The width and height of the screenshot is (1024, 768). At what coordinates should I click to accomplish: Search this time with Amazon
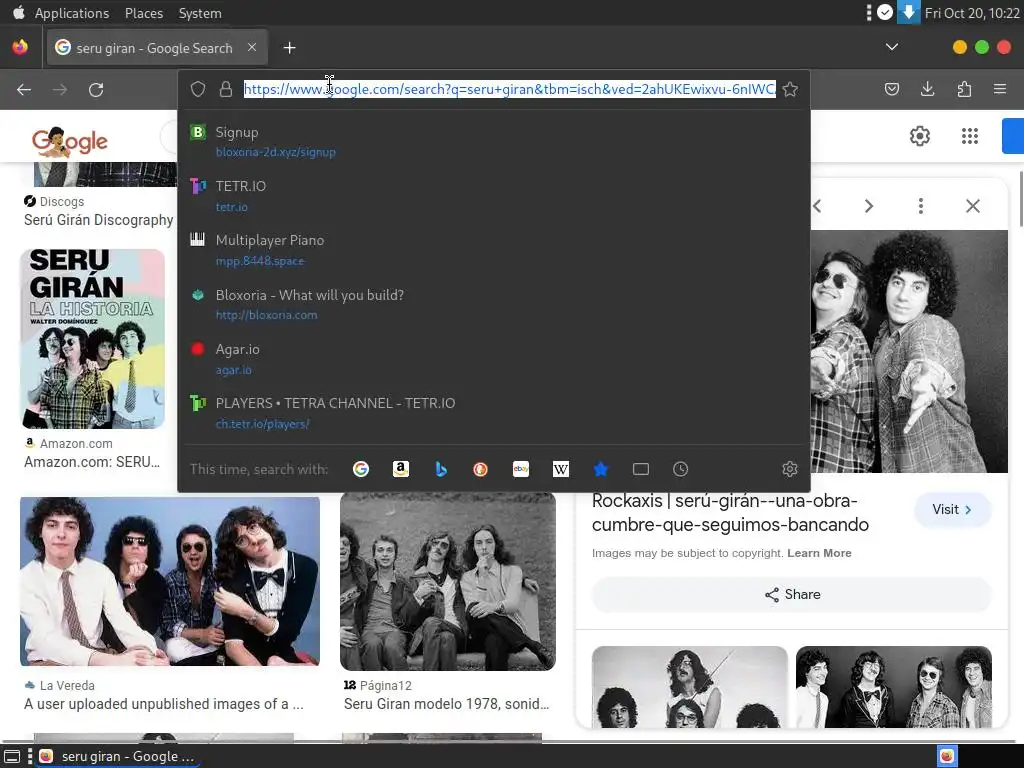click(401, 469)
